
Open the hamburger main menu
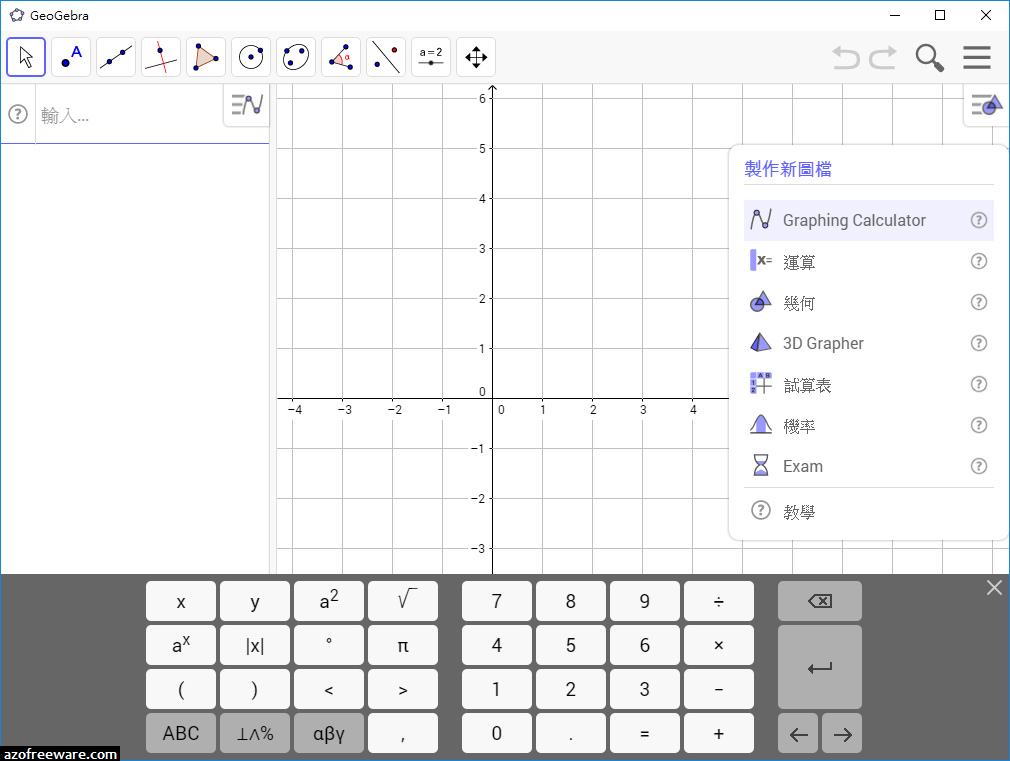[x=977, y=57]
